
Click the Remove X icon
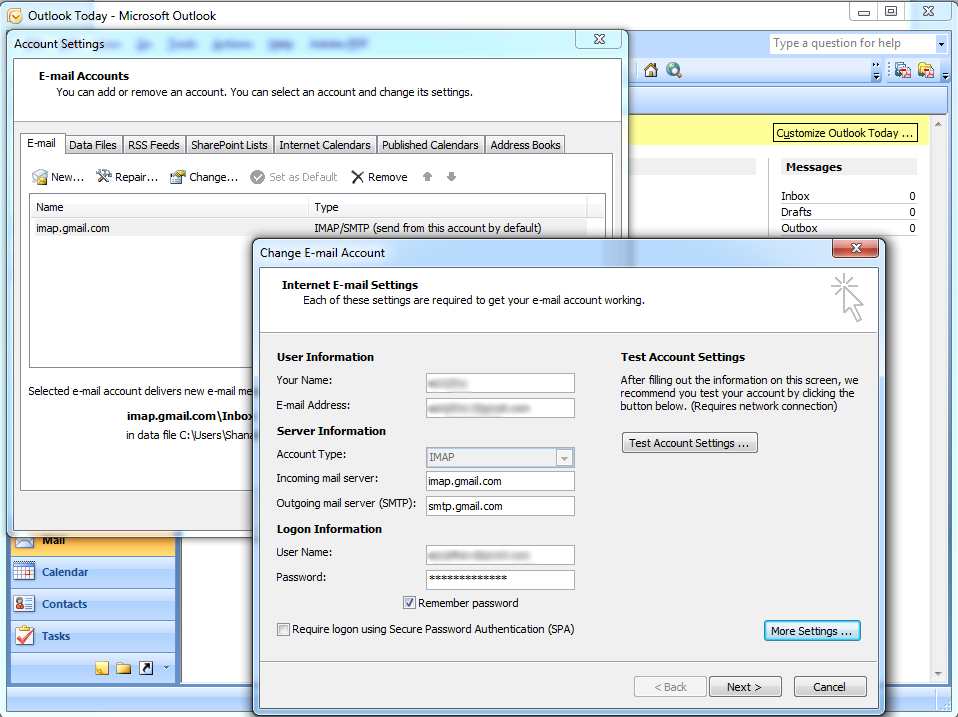point(357,177)
